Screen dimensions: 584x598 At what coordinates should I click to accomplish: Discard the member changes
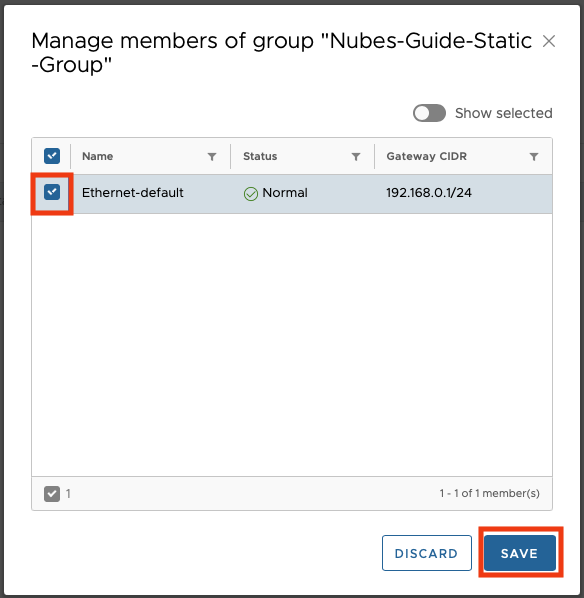(426, 553)
